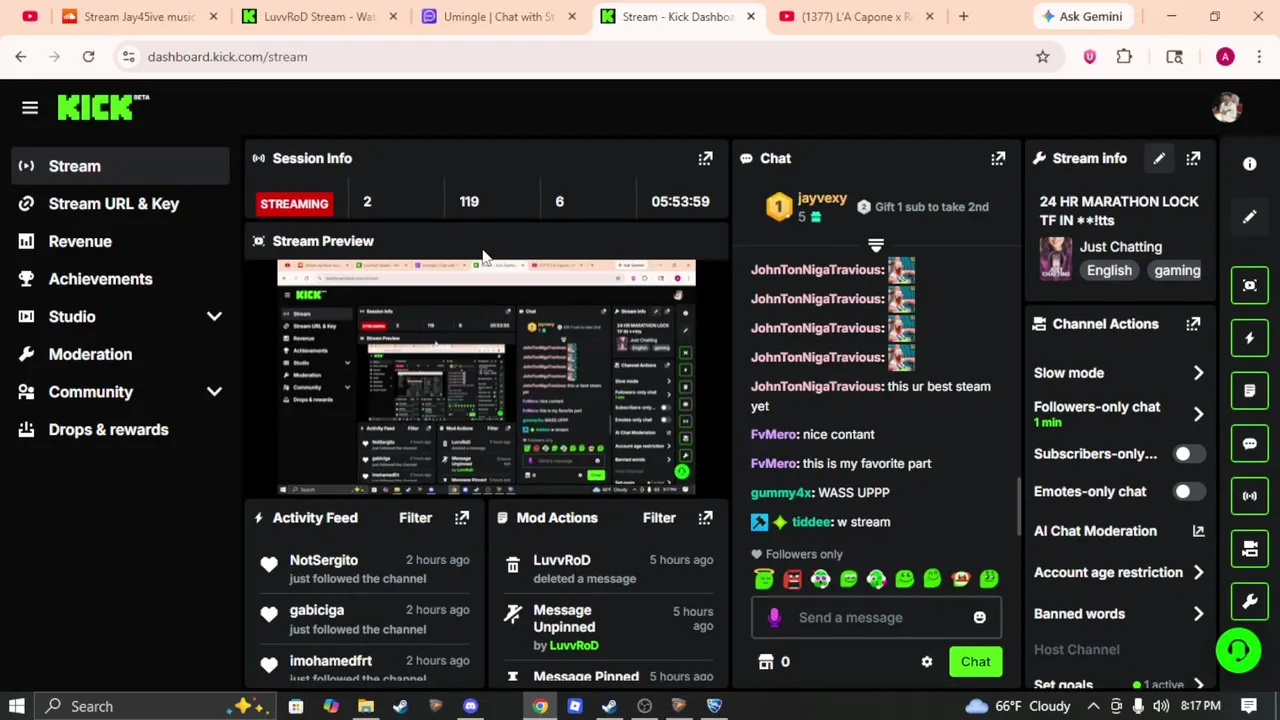The height and width of the screenshot is (720, 1280).
Task: Expand the Community sidebar section
Action: click(214, 392)
